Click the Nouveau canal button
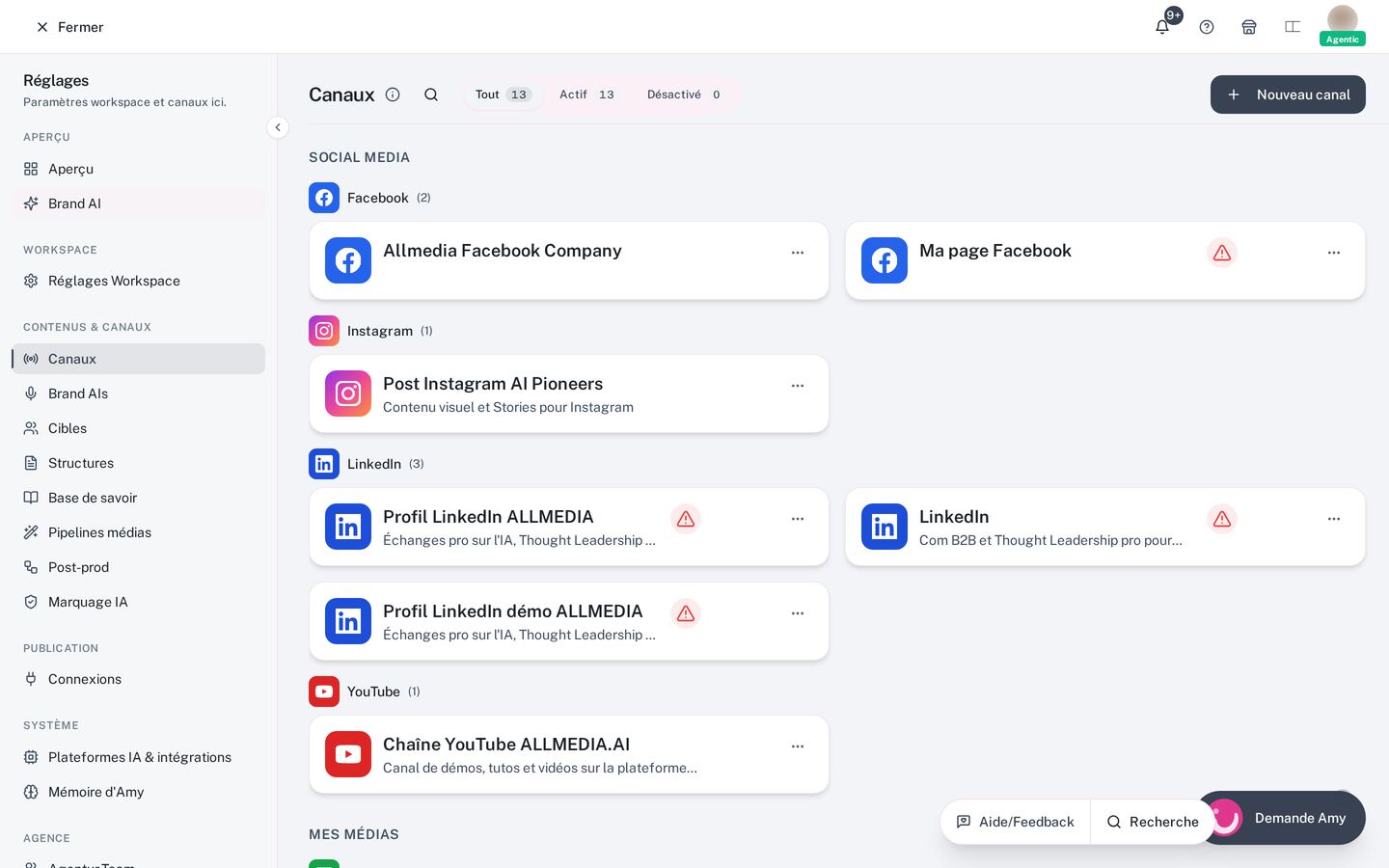Viewport: 1389px width, 868px height. (x=1288, y=95)
